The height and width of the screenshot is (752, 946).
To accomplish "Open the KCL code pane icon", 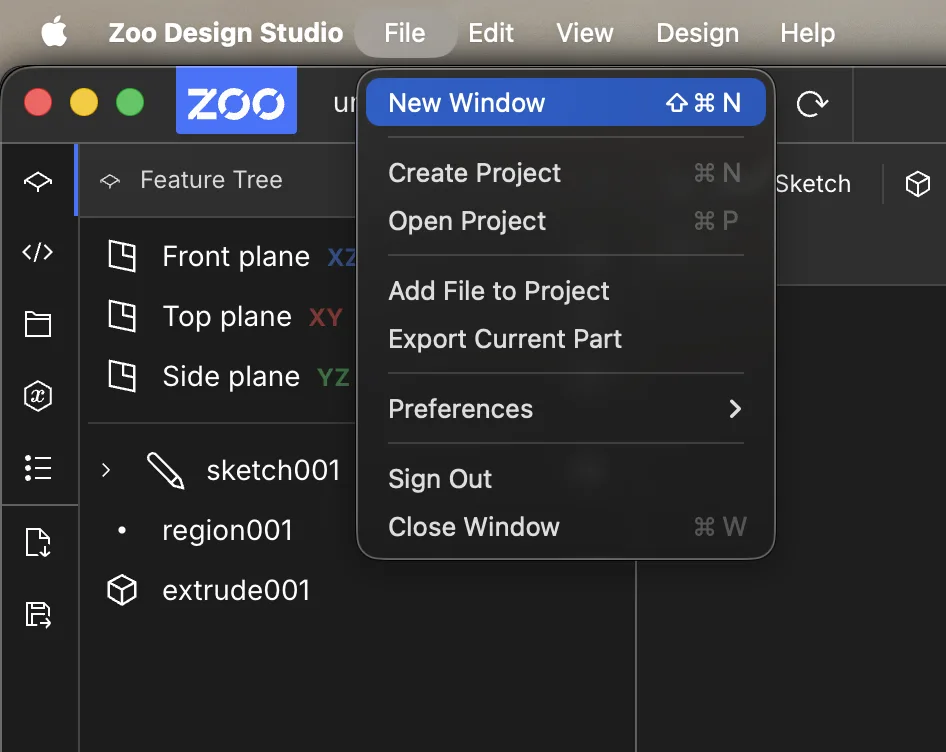I will coord(38,252).
